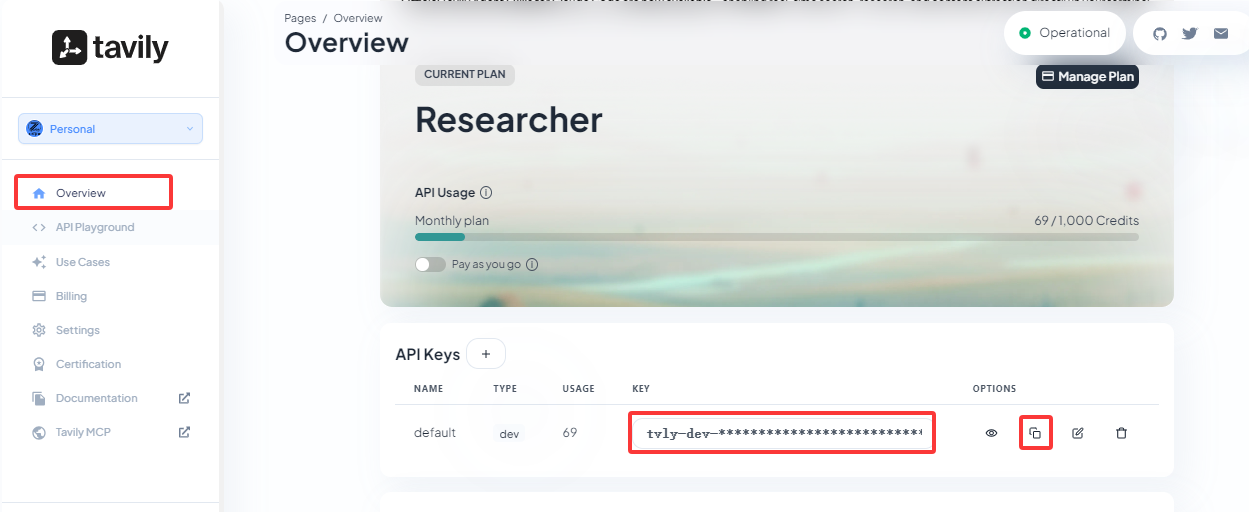
Task: Click the email envelope icon
Action: [1221, 33]
